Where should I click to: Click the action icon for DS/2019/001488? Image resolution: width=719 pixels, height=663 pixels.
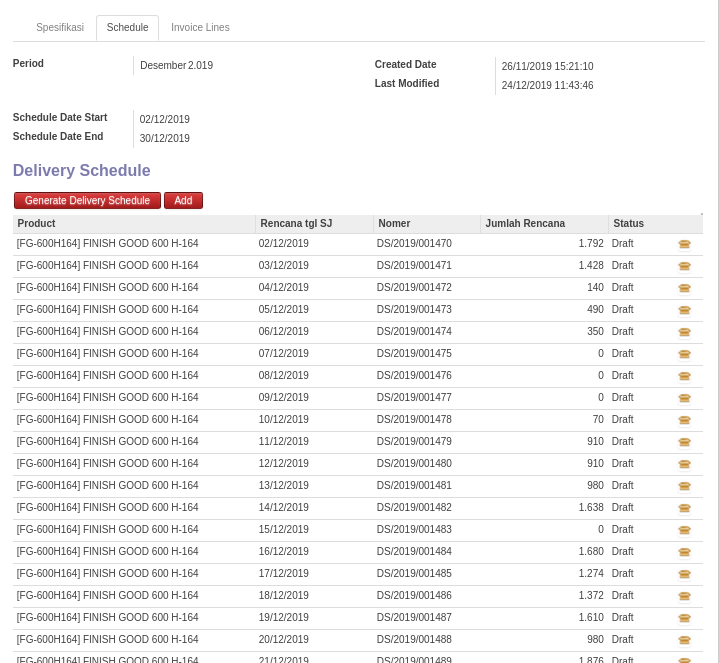[x=684, y=640]
